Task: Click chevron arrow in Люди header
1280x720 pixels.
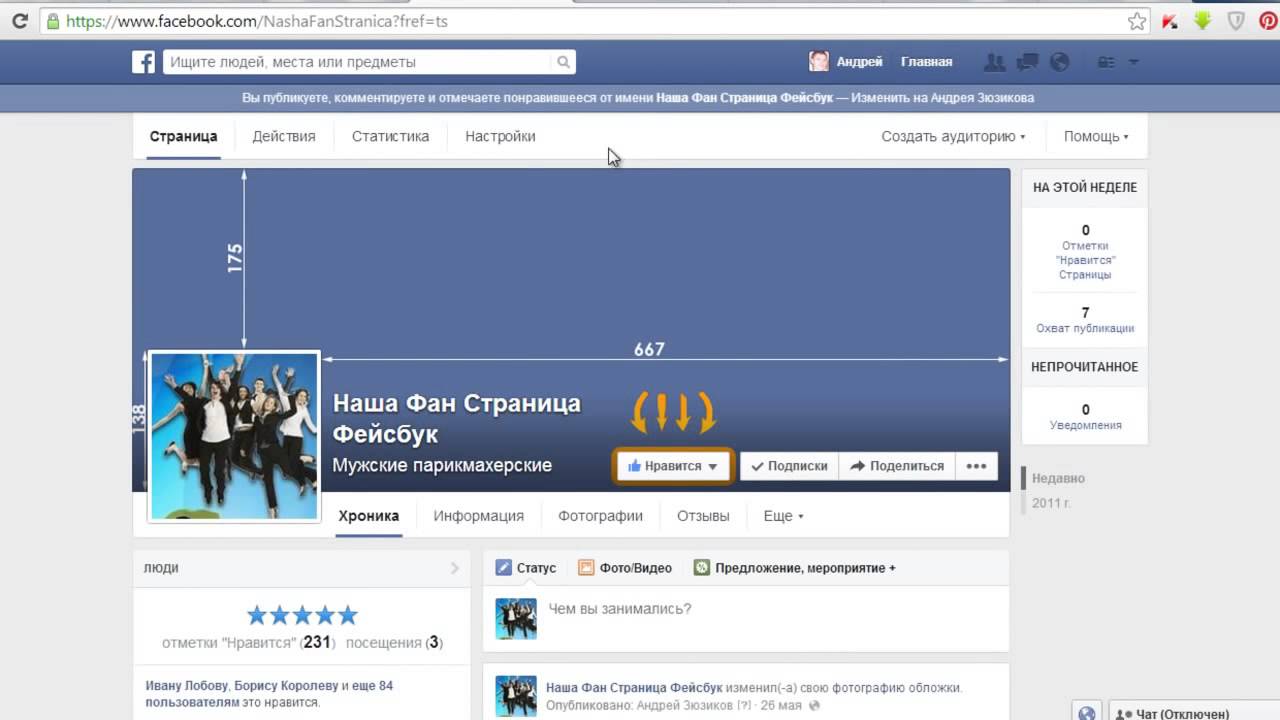Action: [455, 568]
